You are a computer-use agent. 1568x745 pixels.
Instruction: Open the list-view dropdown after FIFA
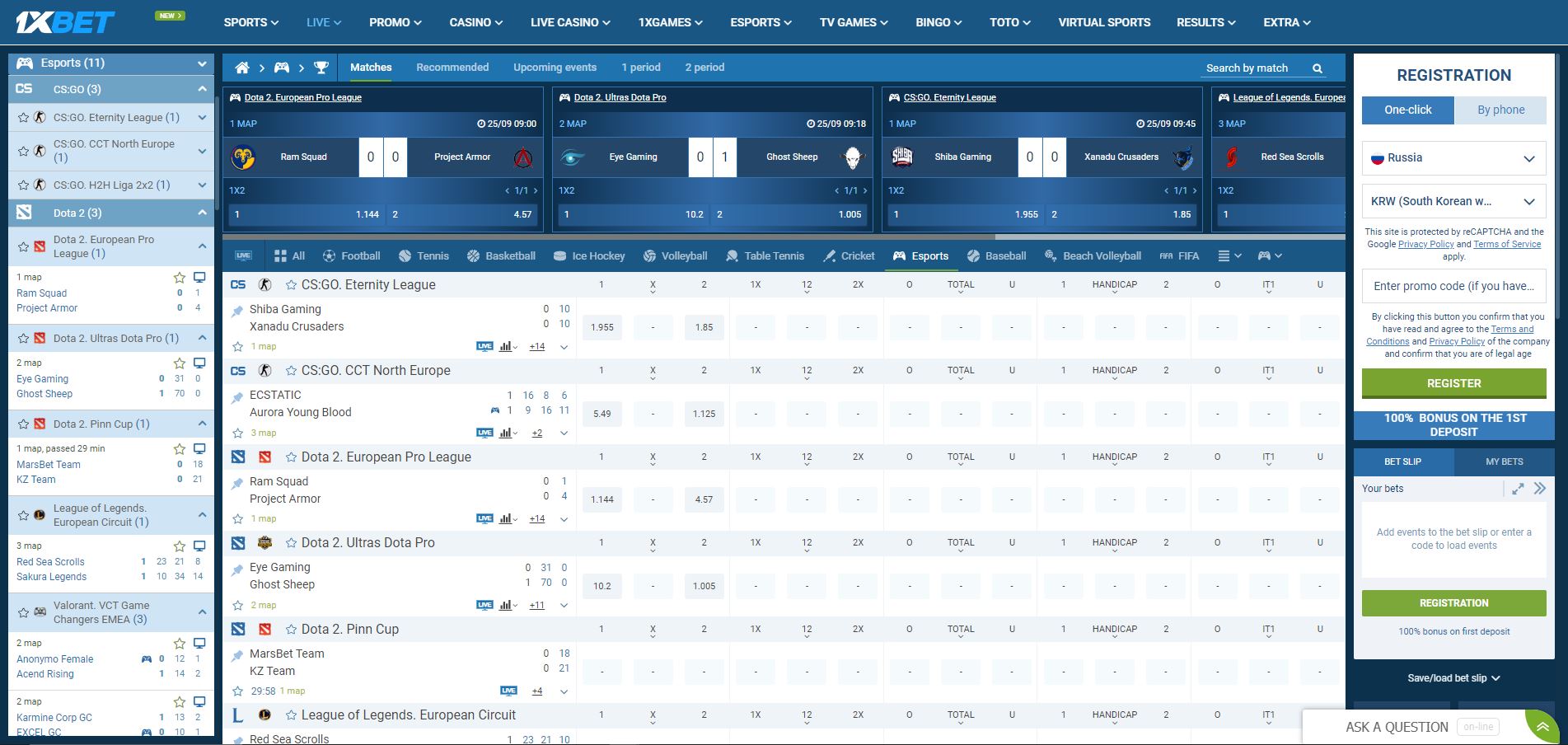[1229, 256]
